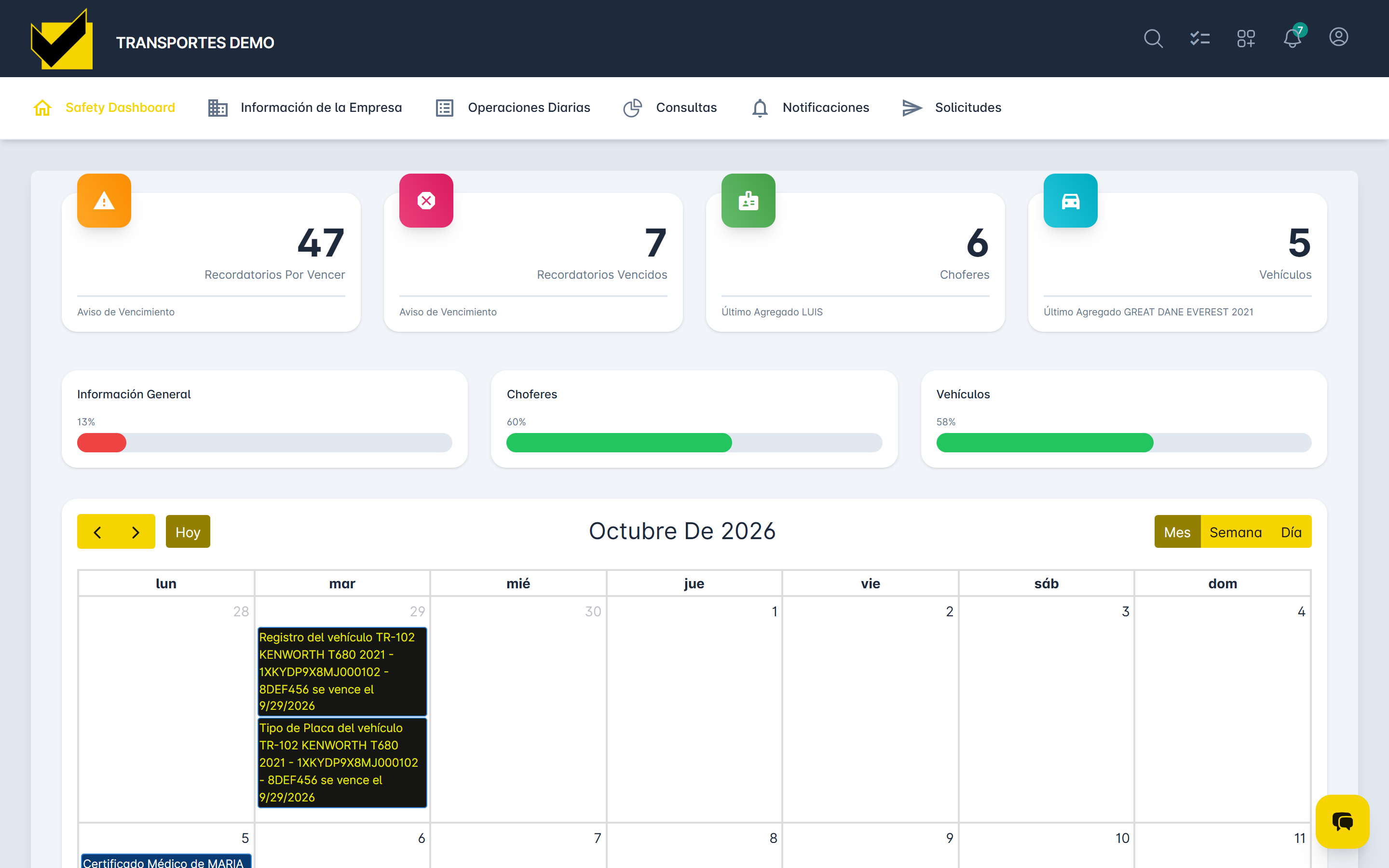Screen dimensions: 1389x868
Task: Open the Notificaciones menu item
Action: (825, 108)
